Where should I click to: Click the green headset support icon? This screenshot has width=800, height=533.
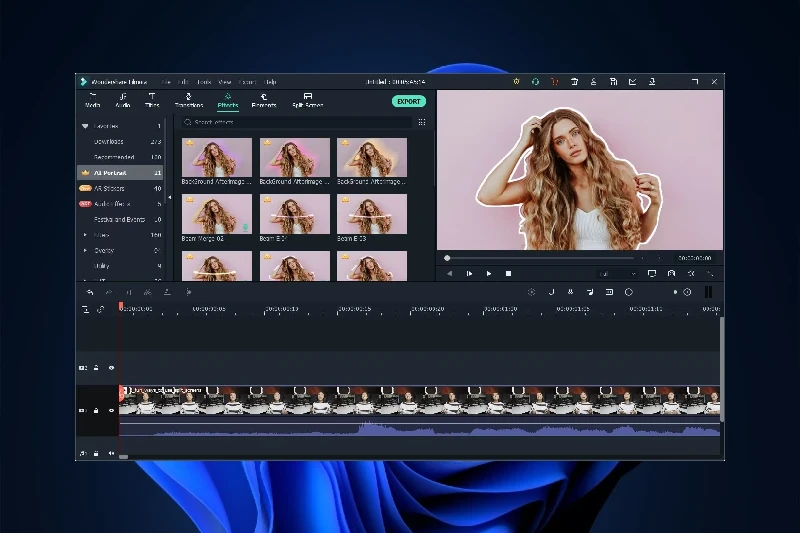click(x=535, y=82)
